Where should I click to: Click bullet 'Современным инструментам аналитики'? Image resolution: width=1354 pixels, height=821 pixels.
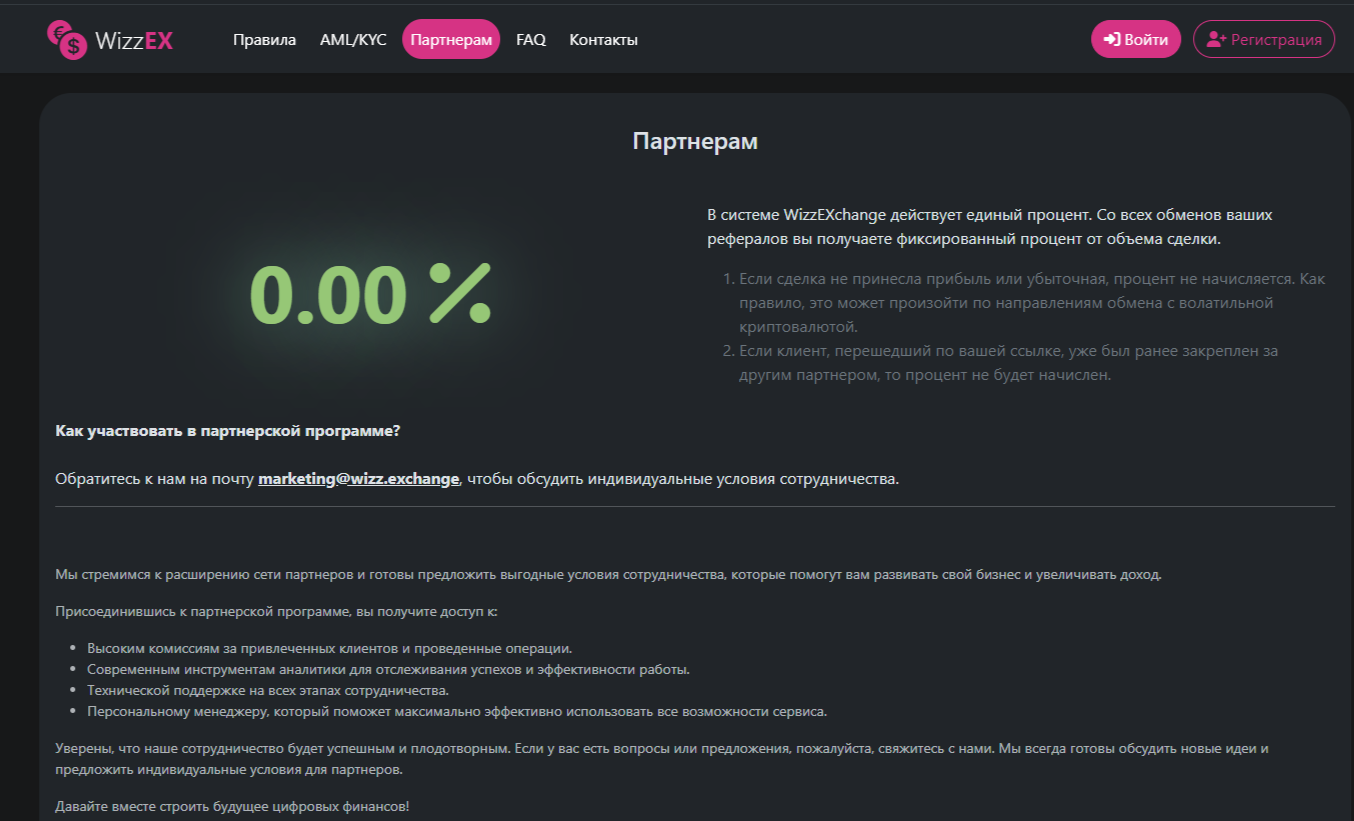point(388,669)
